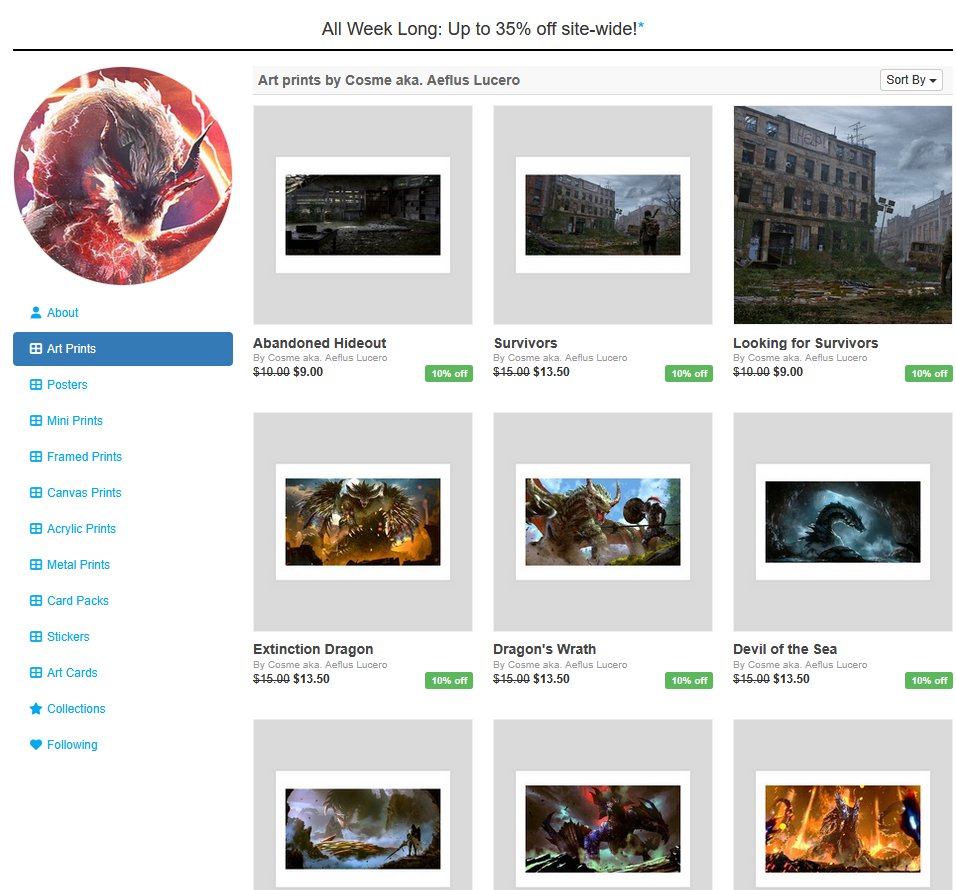Open the Survivors print thumbnail
The width and height of the screenshot is (956, 890).
coord(603,215)
